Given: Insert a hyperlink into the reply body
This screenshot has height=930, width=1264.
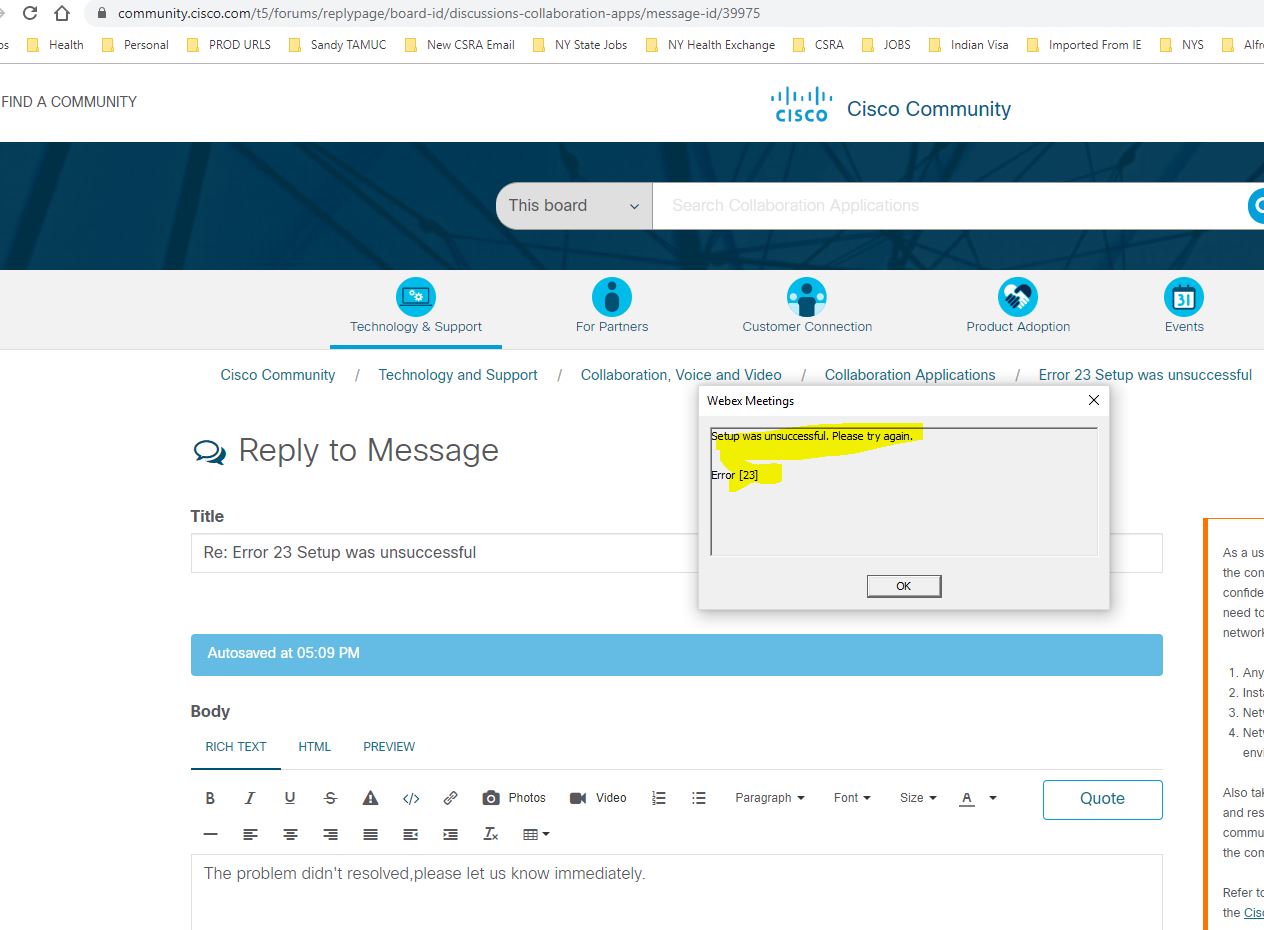Looking at the screenshot, I should 450,797.
